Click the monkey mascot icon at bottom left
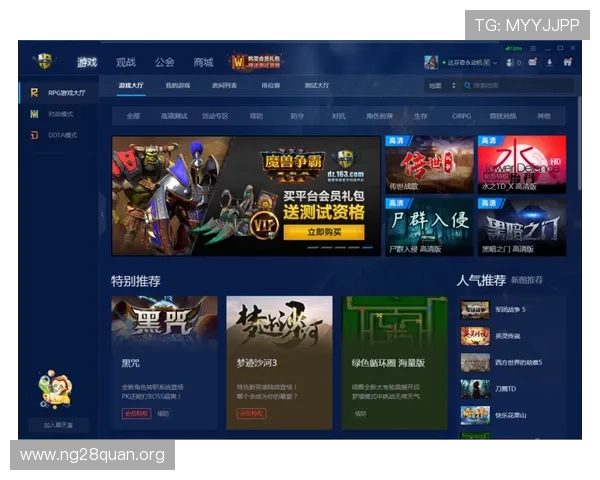 [52, 391]
